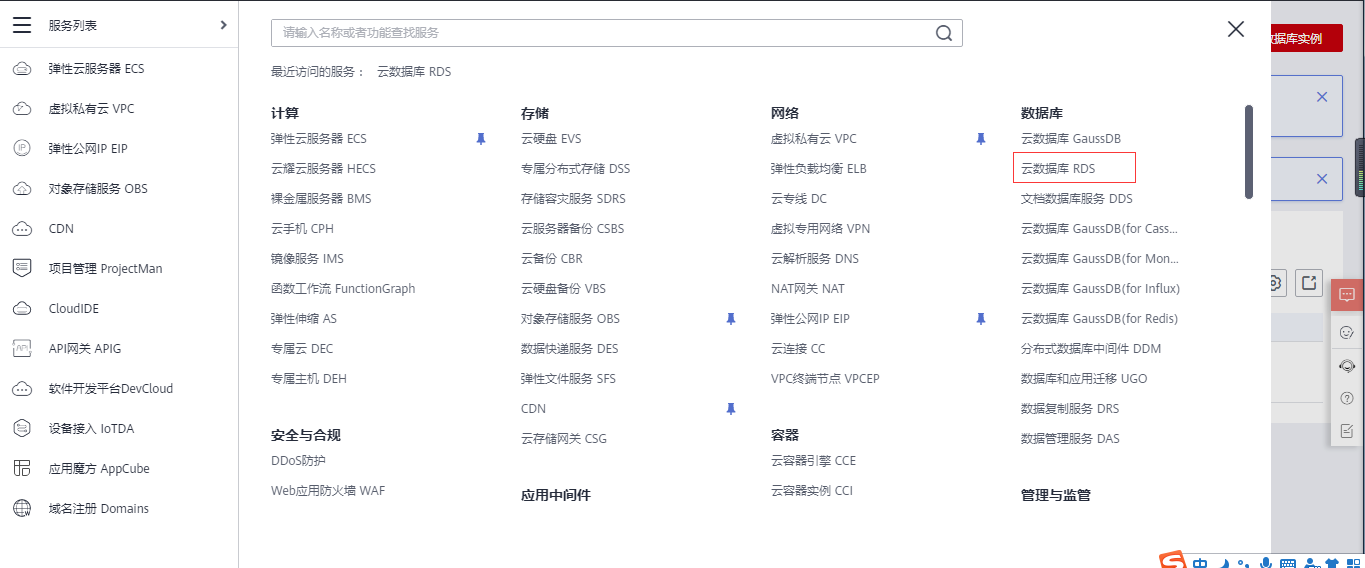The width and height of the screenshot is (1365, 568).
Task: Click the ECS server icon in the sidebar
Action: point(22,69)
